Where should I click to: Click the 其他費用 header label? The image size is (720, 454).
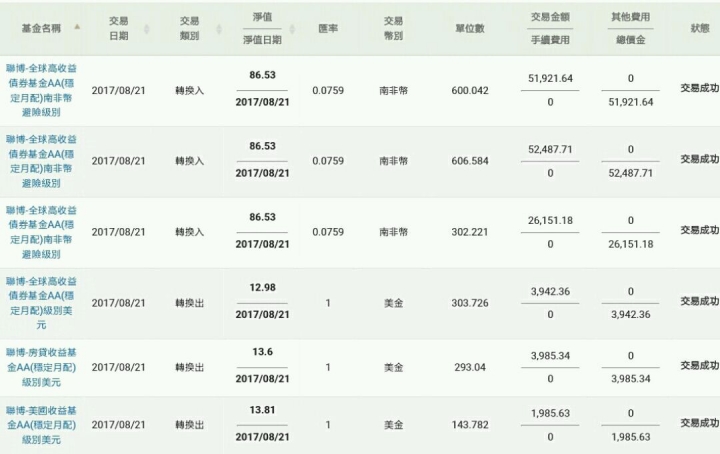630,17
